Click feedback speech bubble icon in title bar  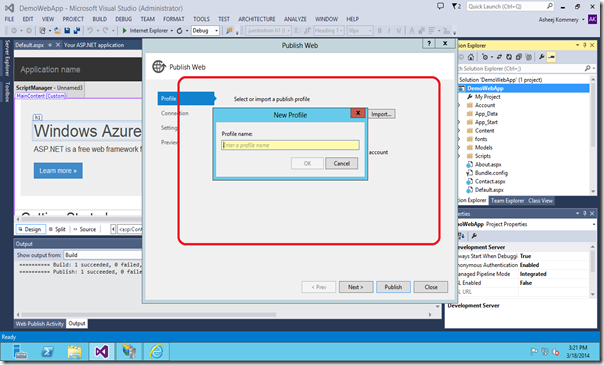pos(440,6)
